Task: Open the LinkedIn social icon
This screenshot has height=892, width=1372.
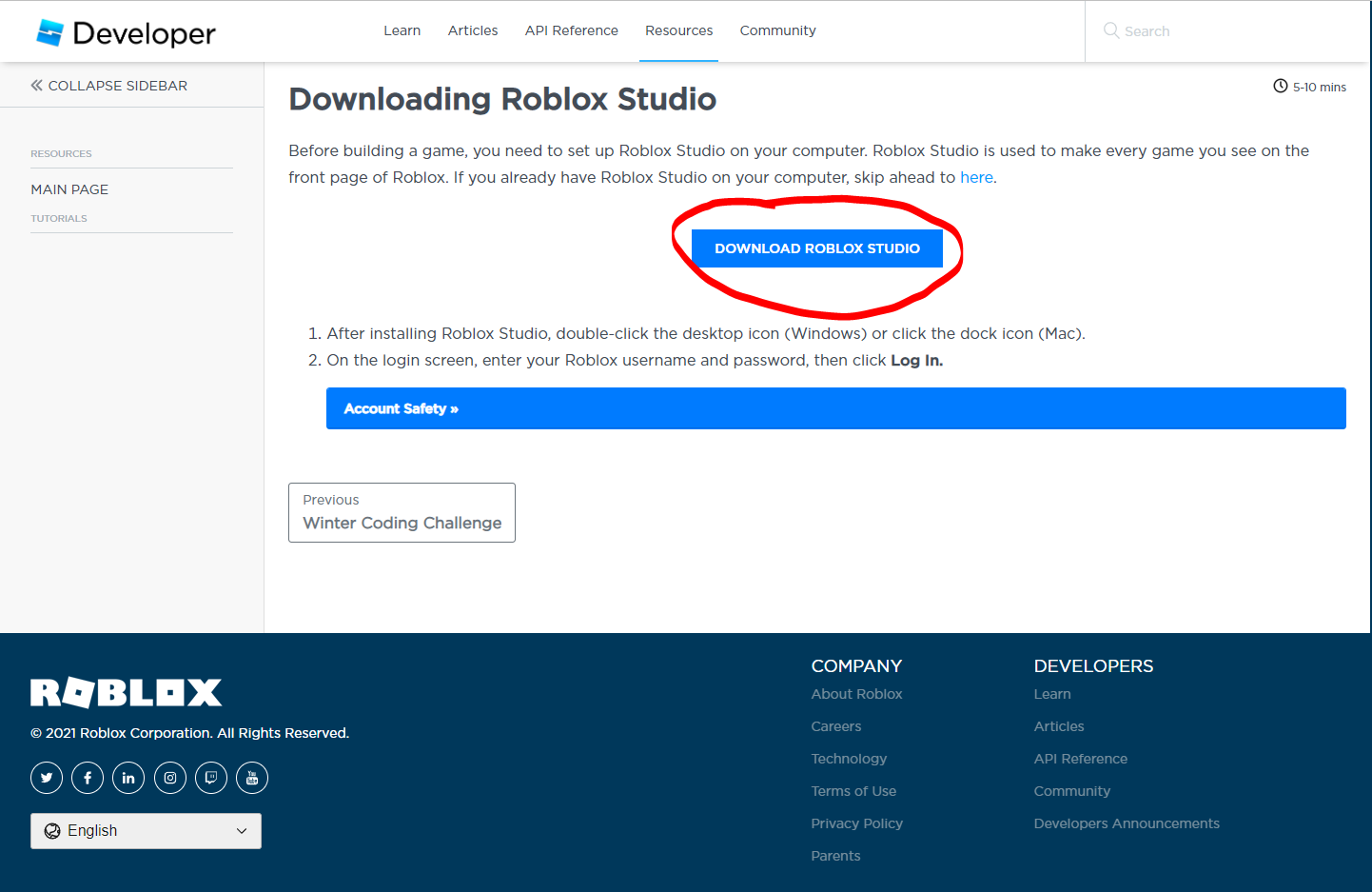Action: point(127,777)
